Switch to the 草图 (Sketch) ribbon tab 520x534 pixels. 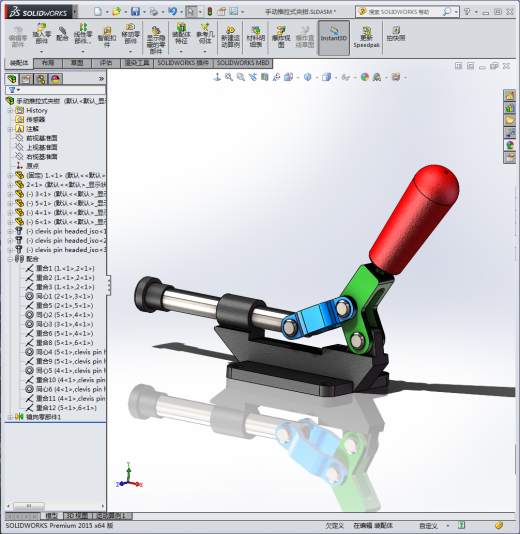click(77, 63)
